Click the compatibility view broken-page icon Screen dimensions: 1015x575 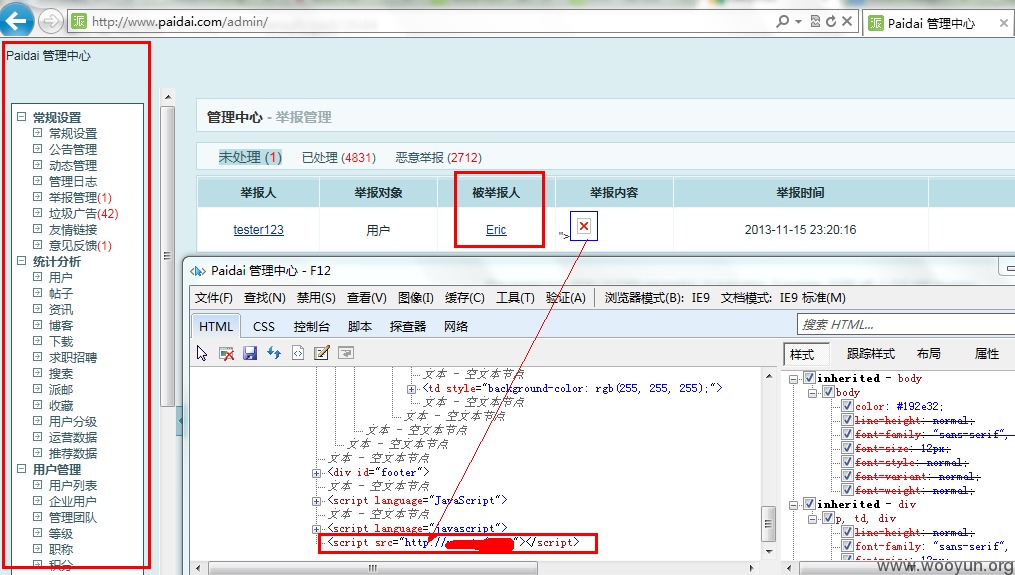816,21
